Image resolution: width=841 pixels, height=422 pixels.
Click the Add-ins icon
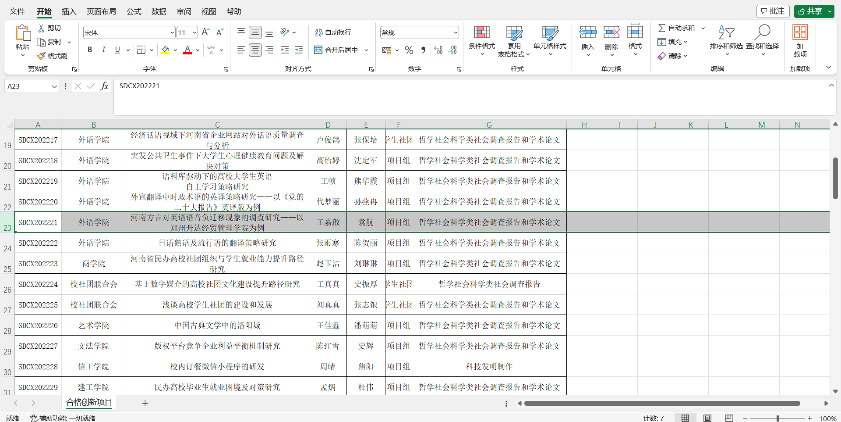click(x=802, y=38)
